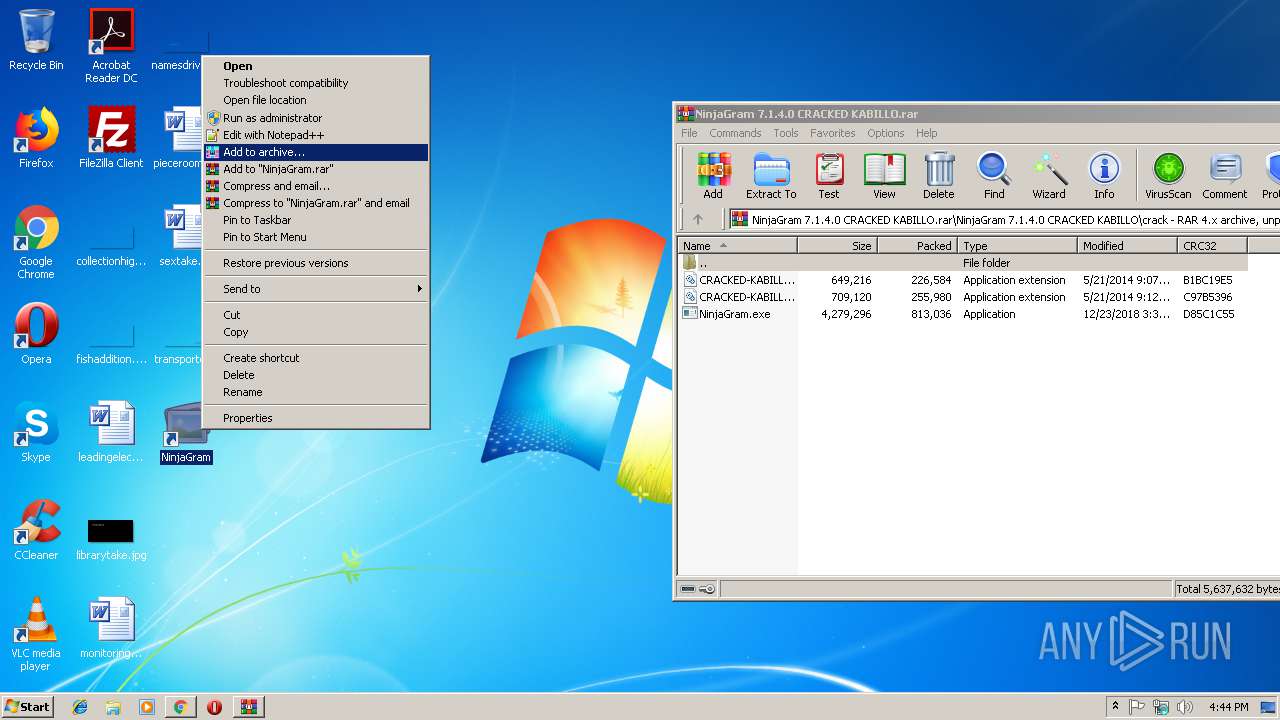
Task: Run VirusScan from WinRAR toolbar
Action: [1168, 176]
